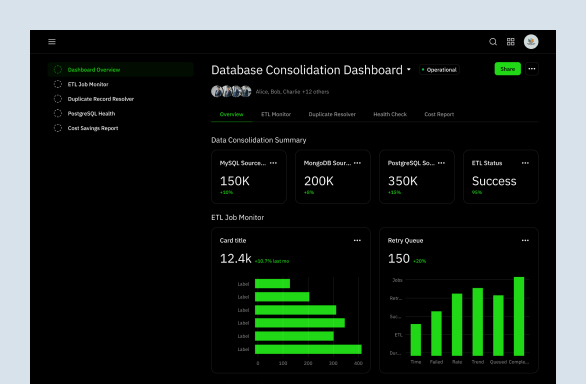Screen dimensions: 586x384
Task: Click 'Alice, Bob, Charlie +12 others' text
Action: tap(292, 92)
